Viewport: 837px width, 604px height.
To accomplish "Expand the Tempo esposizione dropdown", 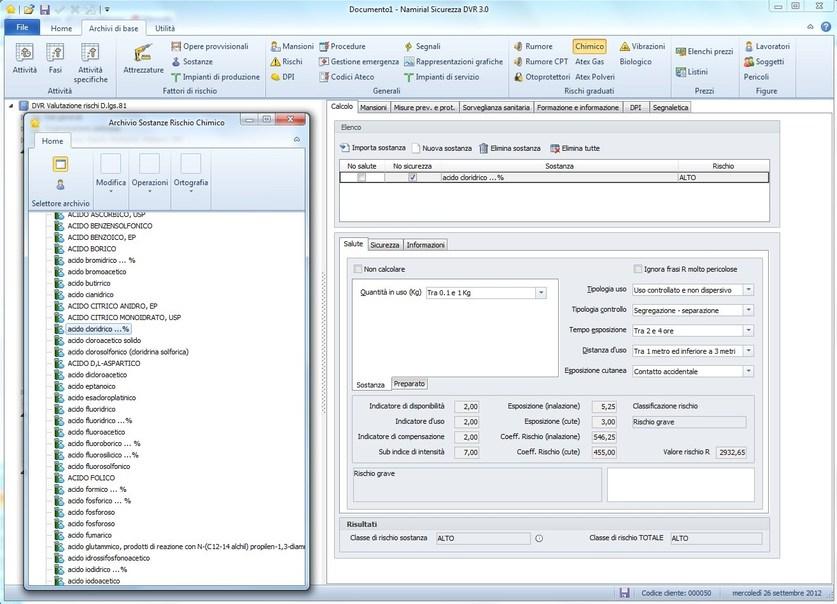I will [748, 330].
